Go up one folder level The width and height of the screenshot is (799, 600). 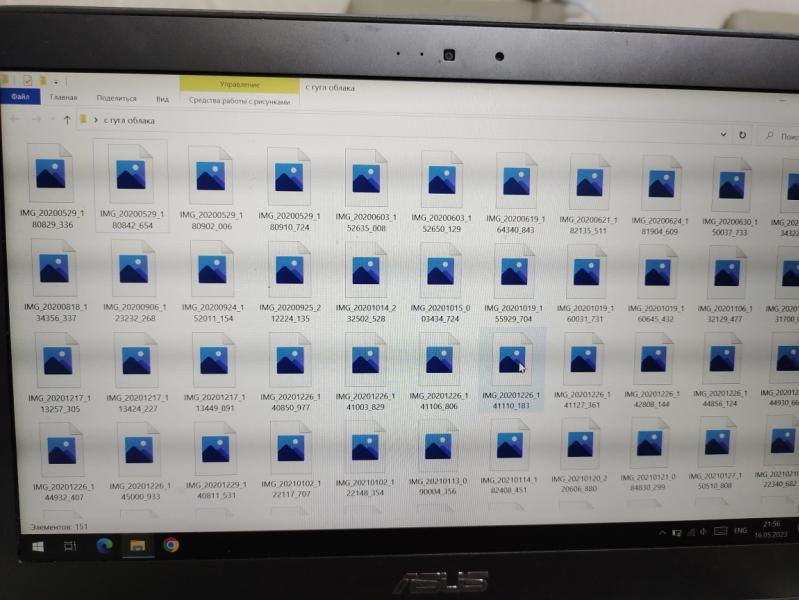coord(67,120)
